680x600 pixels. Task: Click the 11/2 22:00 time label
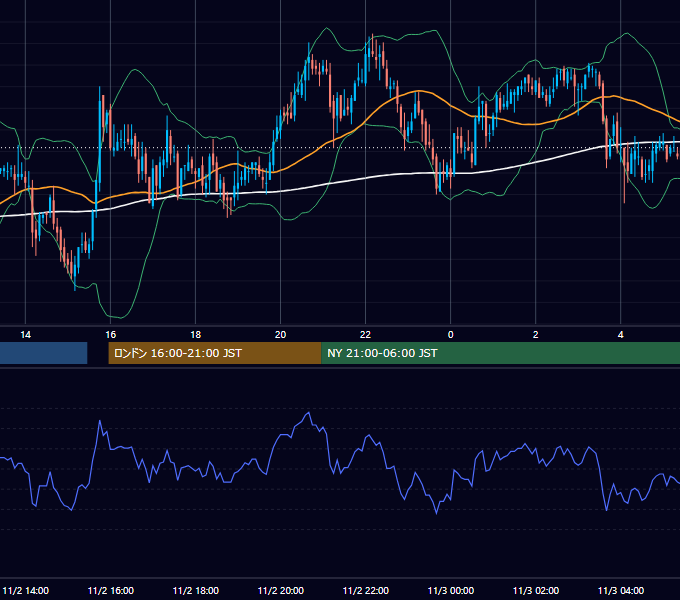[x=366, y=590]
